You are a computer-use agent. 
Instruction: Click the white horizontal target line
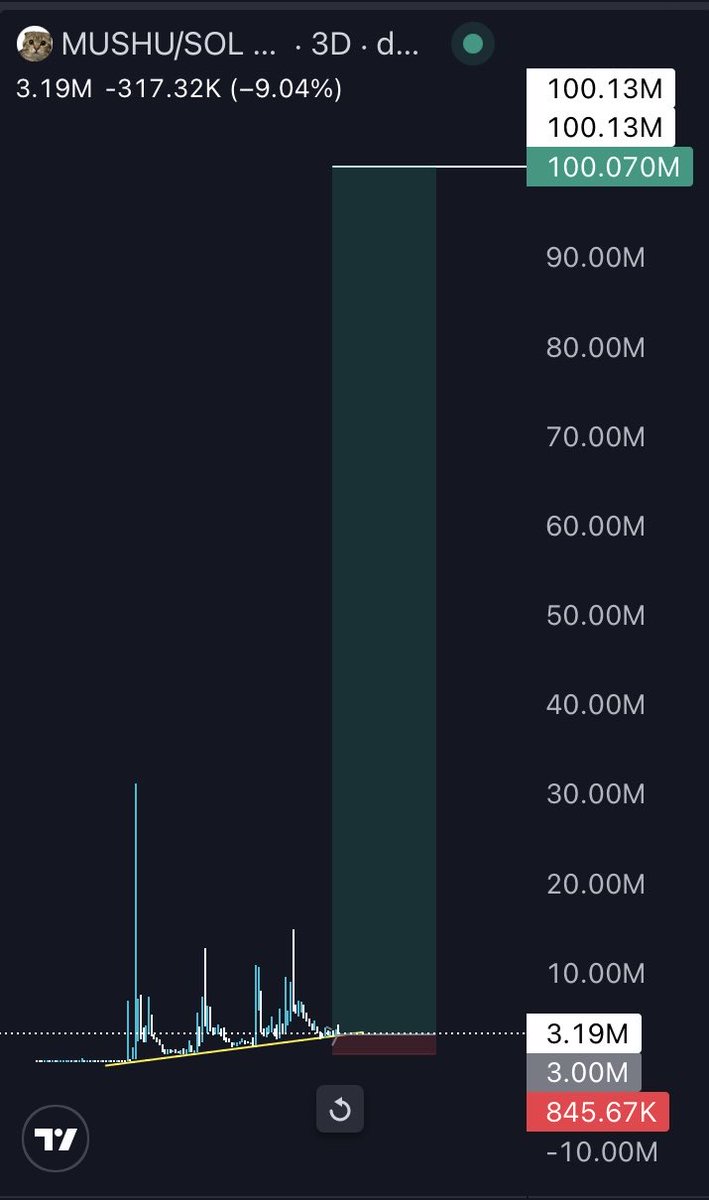pos(430,166)
